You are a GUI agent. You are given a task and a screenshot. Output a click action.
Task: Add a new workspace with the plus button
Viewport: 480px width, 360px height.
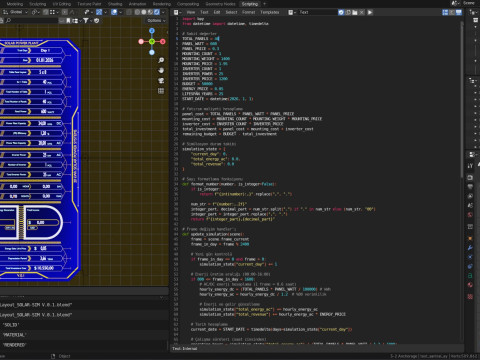265,4
